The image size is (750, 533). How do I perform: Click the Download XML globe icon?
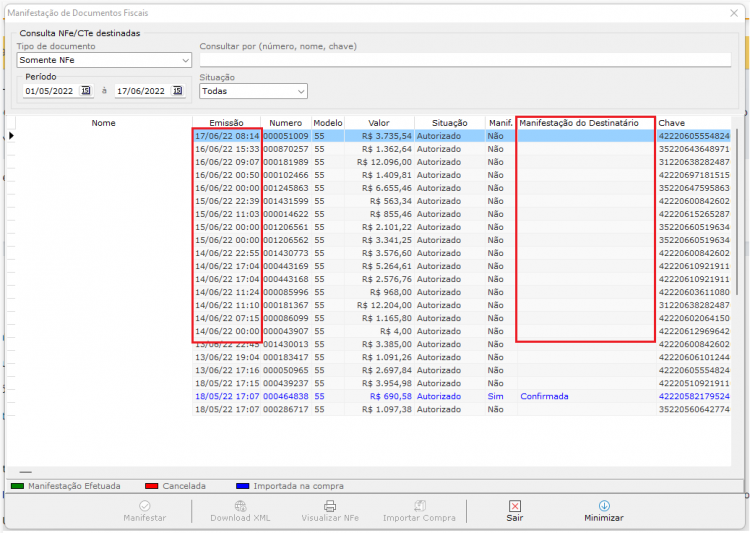240,506
